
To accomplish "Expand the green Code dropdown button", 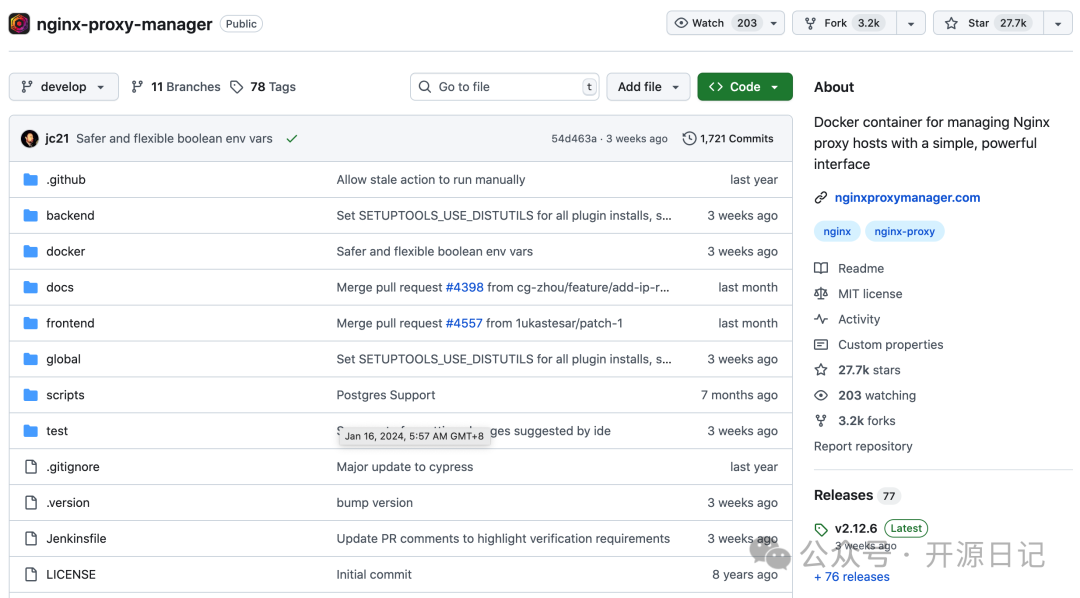I will pyautogui.click(x=744, y=87).
